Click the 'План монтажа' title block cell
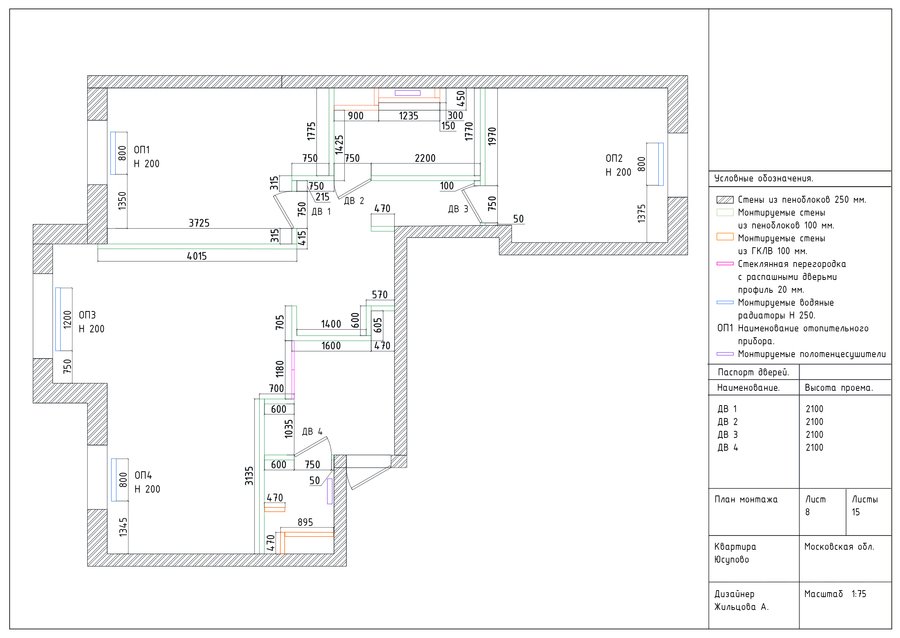This screenshot has height=638, width=900. [x=746, y=498]
